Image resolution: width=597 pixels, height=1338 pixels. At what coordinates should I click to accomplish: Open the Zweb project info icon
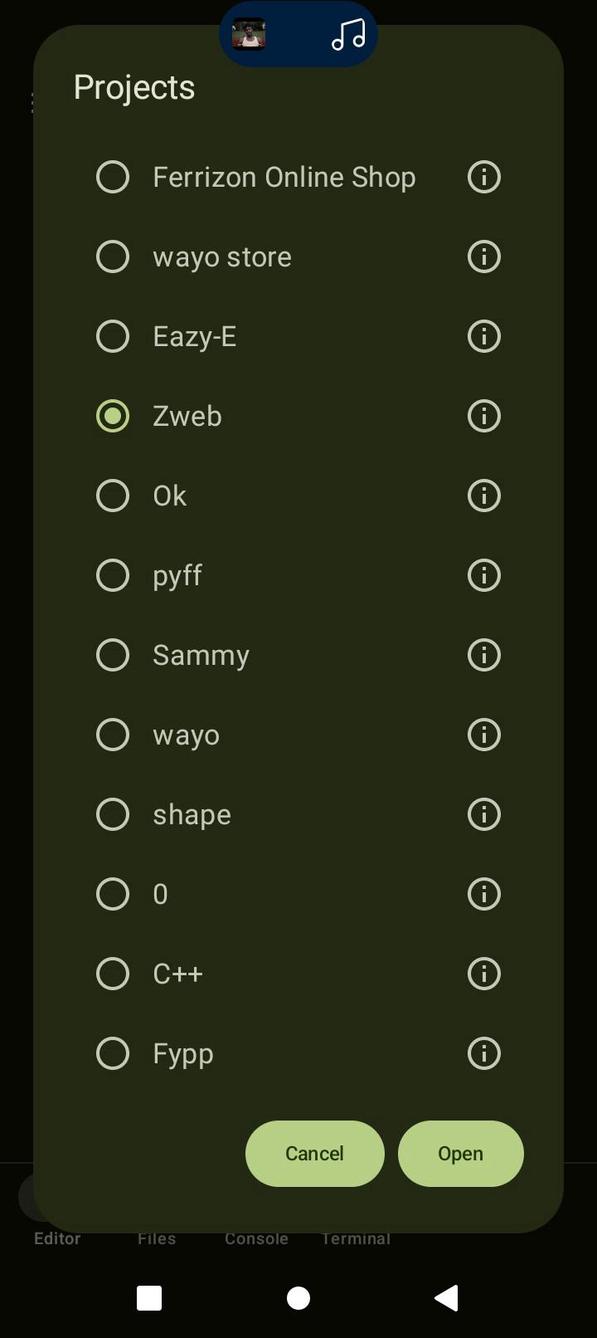483,416
